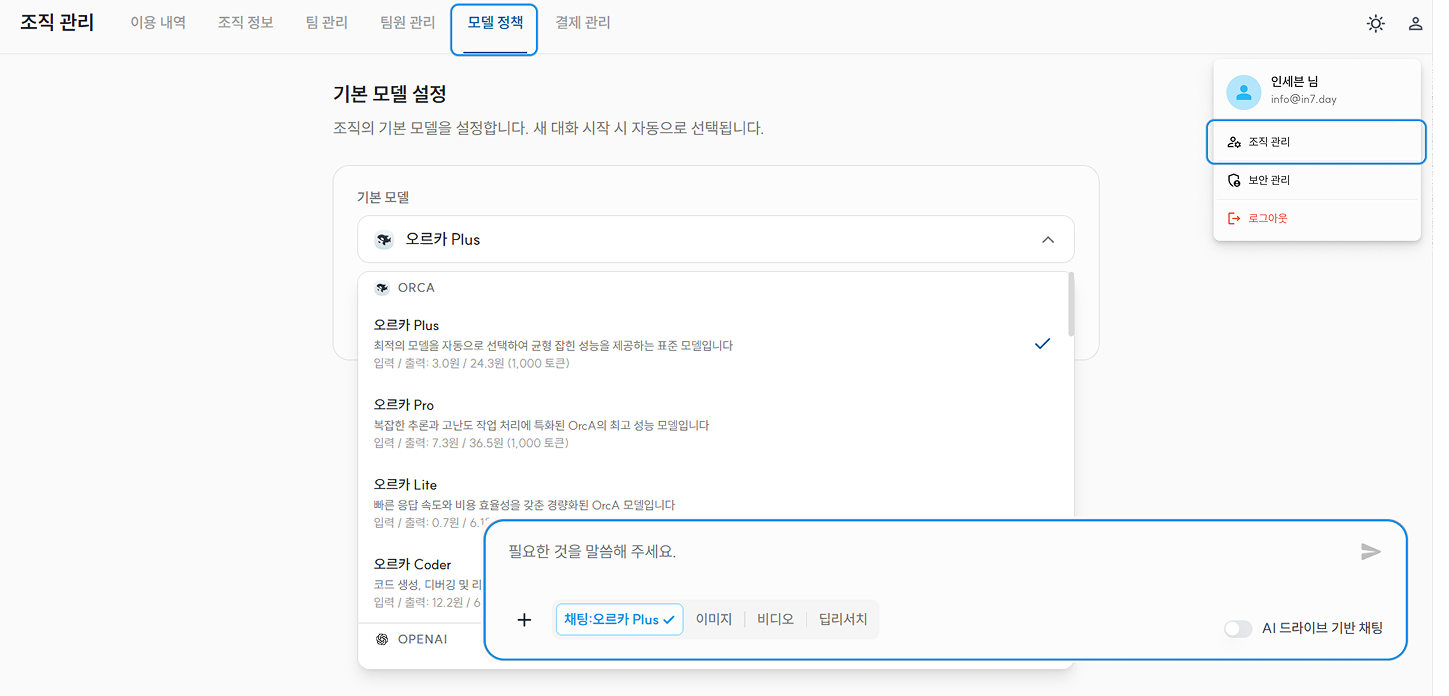1449x696 pixels.
Task: Open the 채팅:오르카 Plus model selector
Action: pyautogui.click(x=619, y=620)
